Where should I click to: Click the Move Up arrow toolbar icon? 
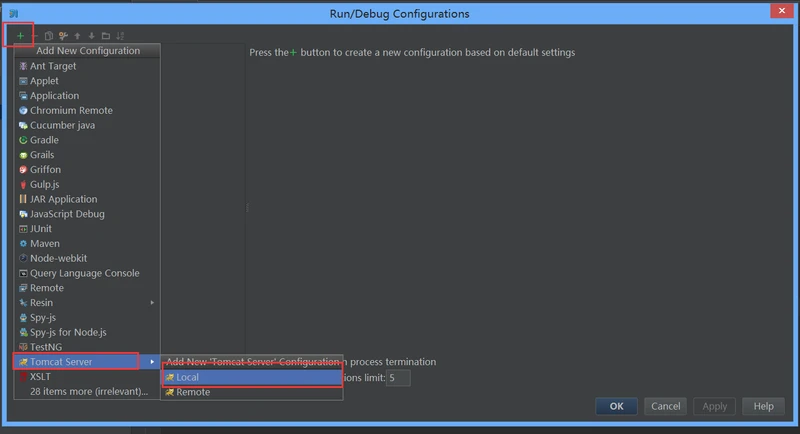78,36
